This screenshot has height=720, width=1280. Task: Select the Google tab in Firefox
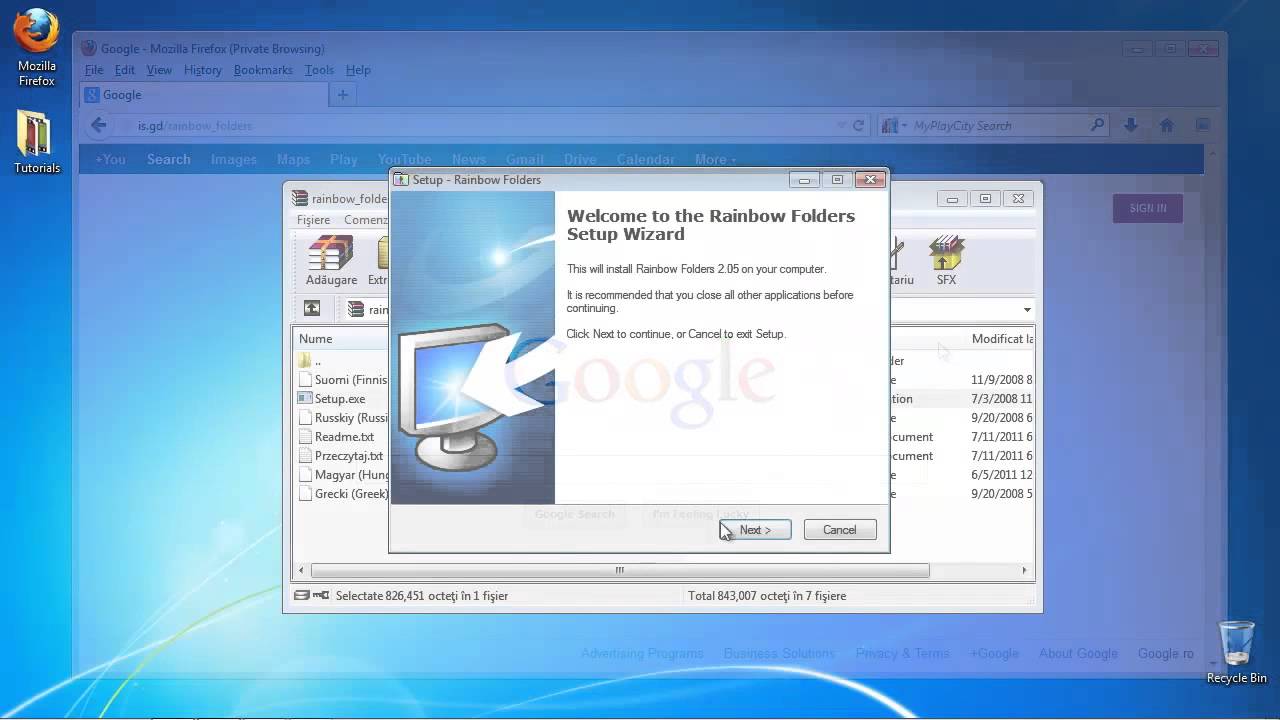click(x=204, y=95)
